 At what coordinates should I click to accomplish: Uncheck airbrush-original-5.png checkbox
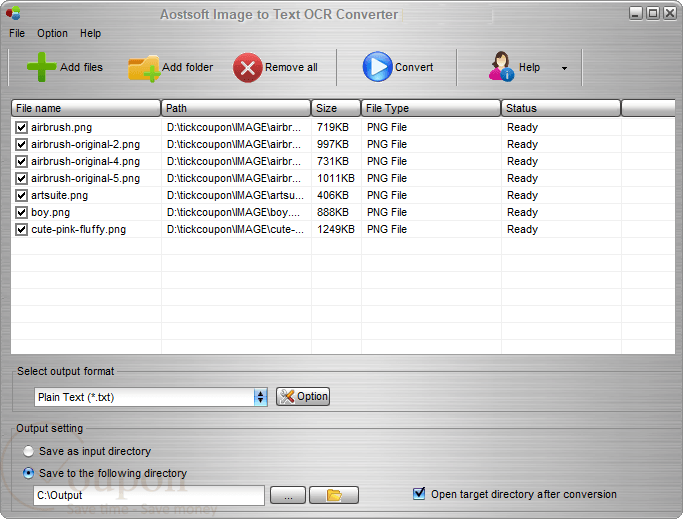pyautogui.click(x=21, y=178)
